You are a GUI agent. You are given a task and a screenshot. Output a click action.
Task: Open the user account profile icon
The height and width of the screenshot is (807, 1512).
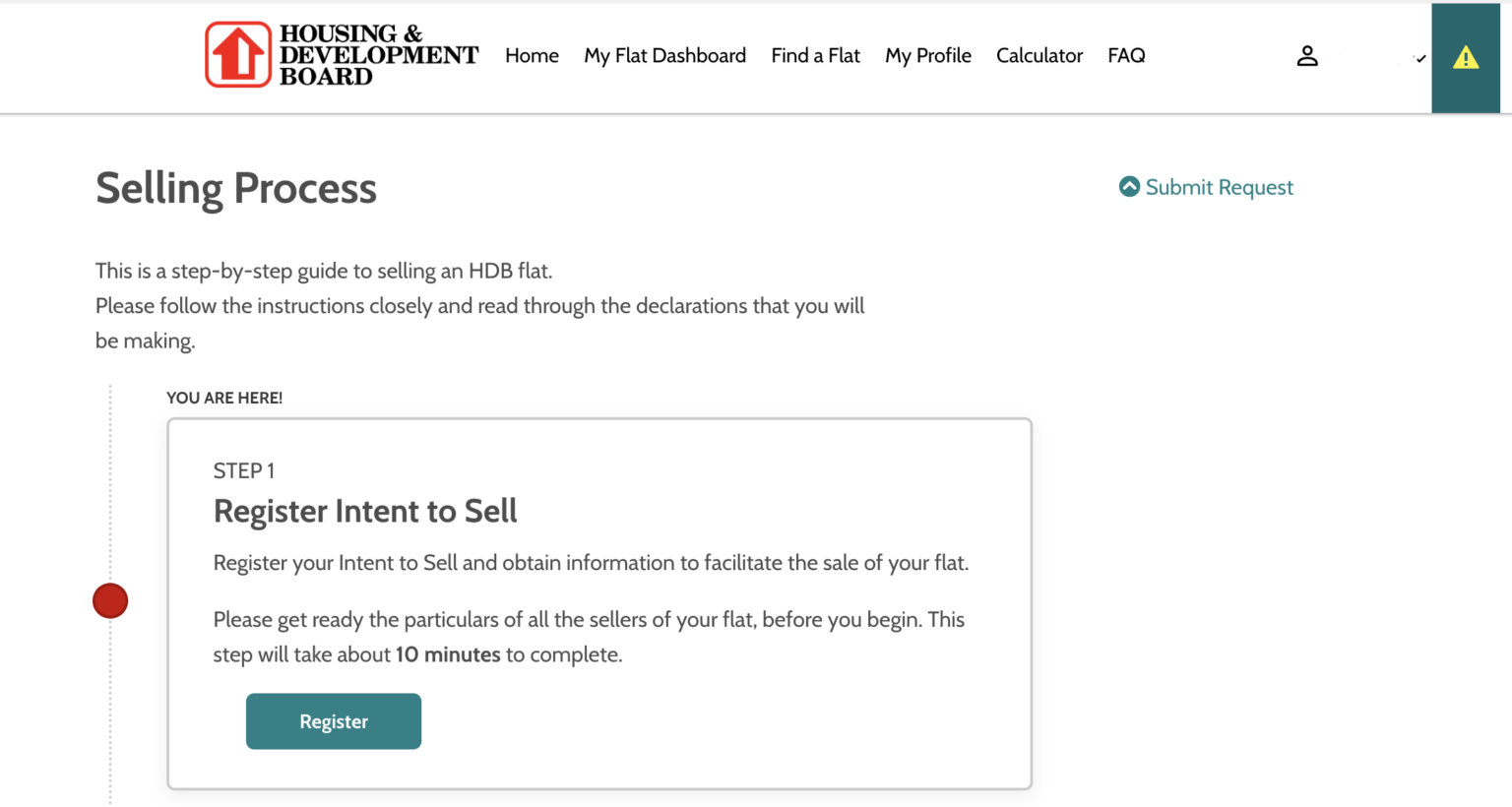1307,56
